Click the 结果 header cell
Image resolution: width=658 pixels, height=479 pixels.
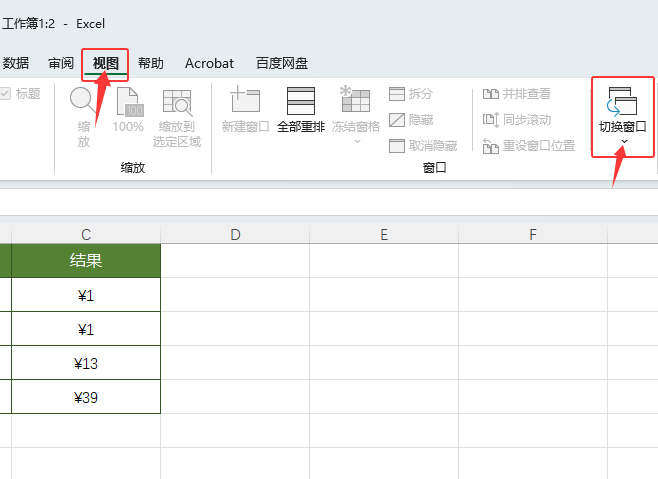(86, 261)
